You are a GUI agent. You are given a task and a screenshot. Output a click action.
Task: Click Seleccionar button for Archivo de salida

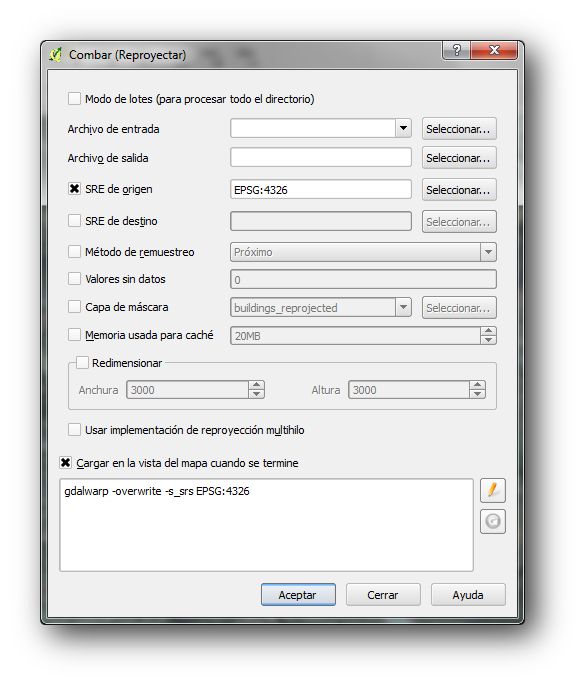(459, 158)
